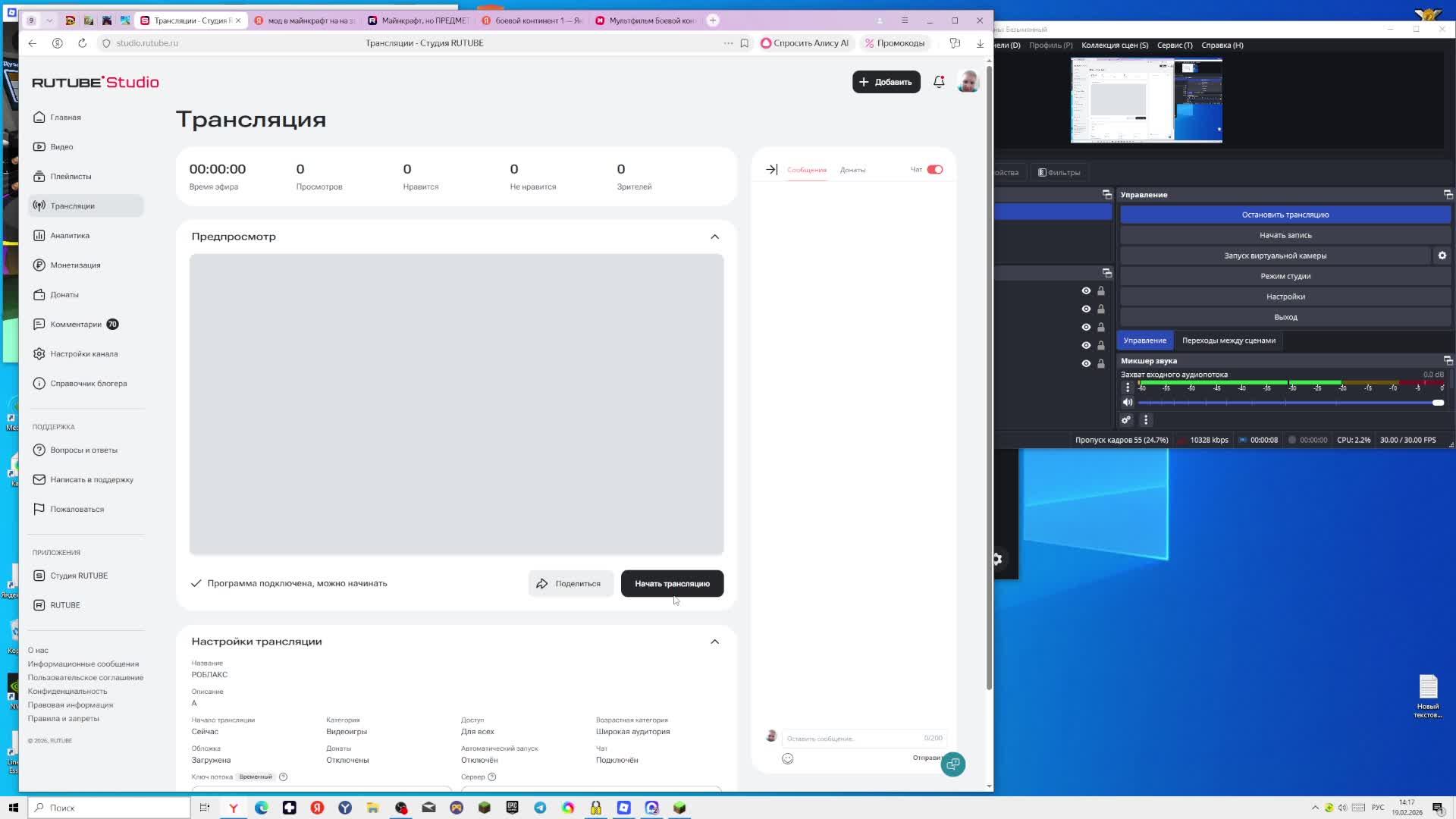Switch to the Донаты chat tab
The height and width of the screenshot is (819, 1456).
852,170
